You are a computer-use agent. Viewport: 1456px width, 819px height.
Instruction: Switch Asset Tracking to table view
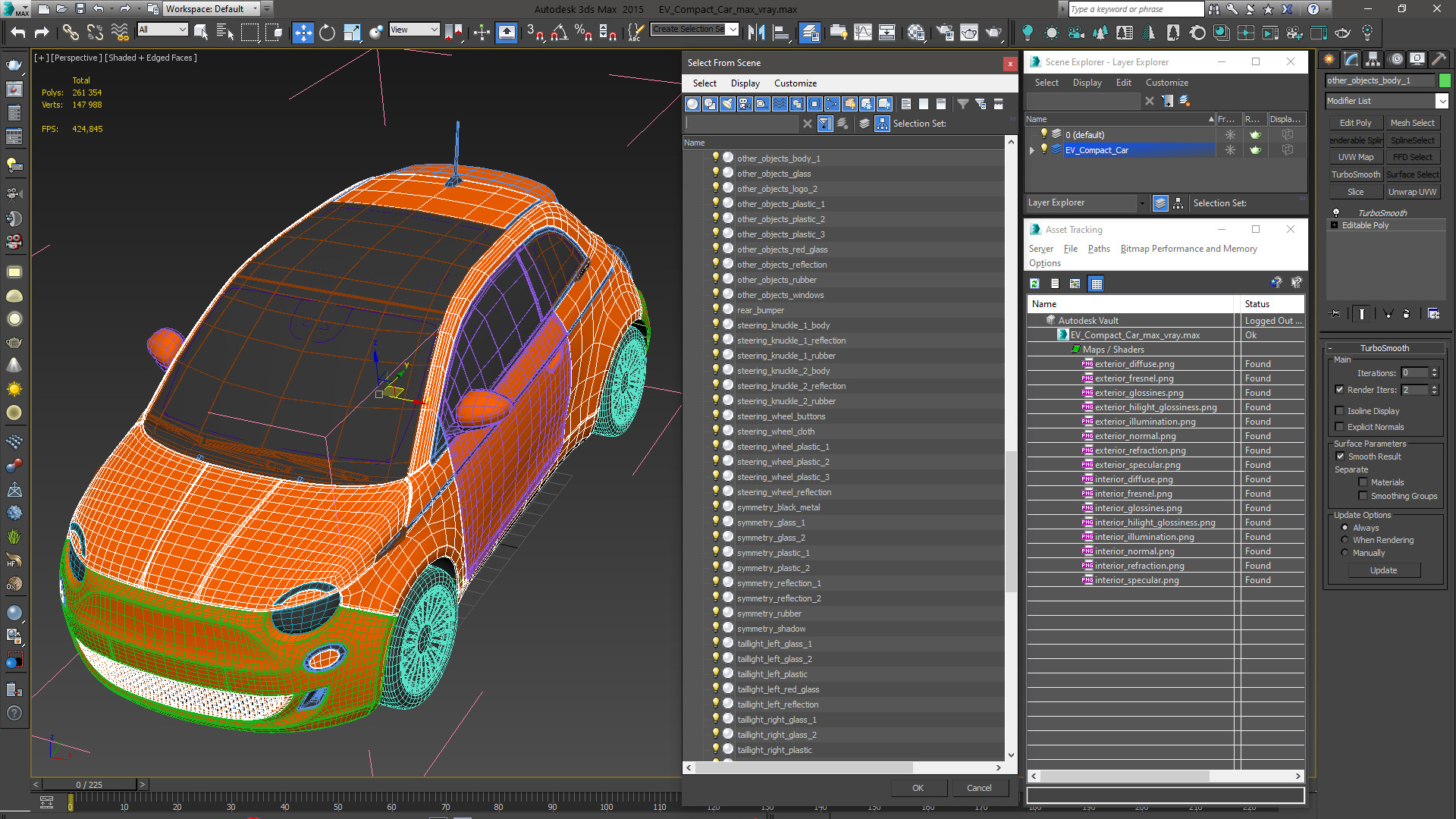click(x=1096, y=284)
